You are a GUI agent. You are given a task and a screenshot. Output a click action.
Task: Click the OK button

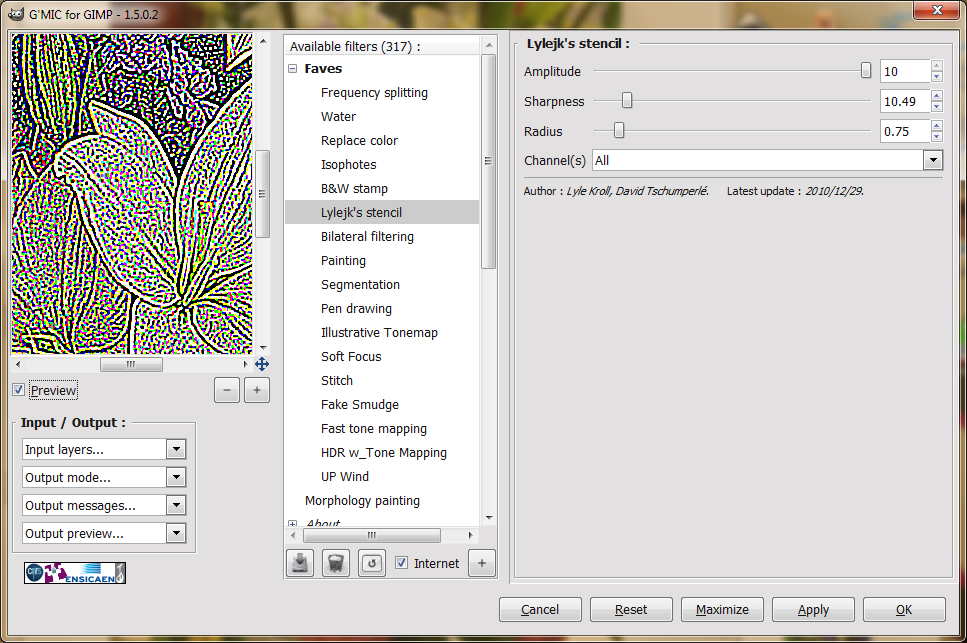click(904, 610)
